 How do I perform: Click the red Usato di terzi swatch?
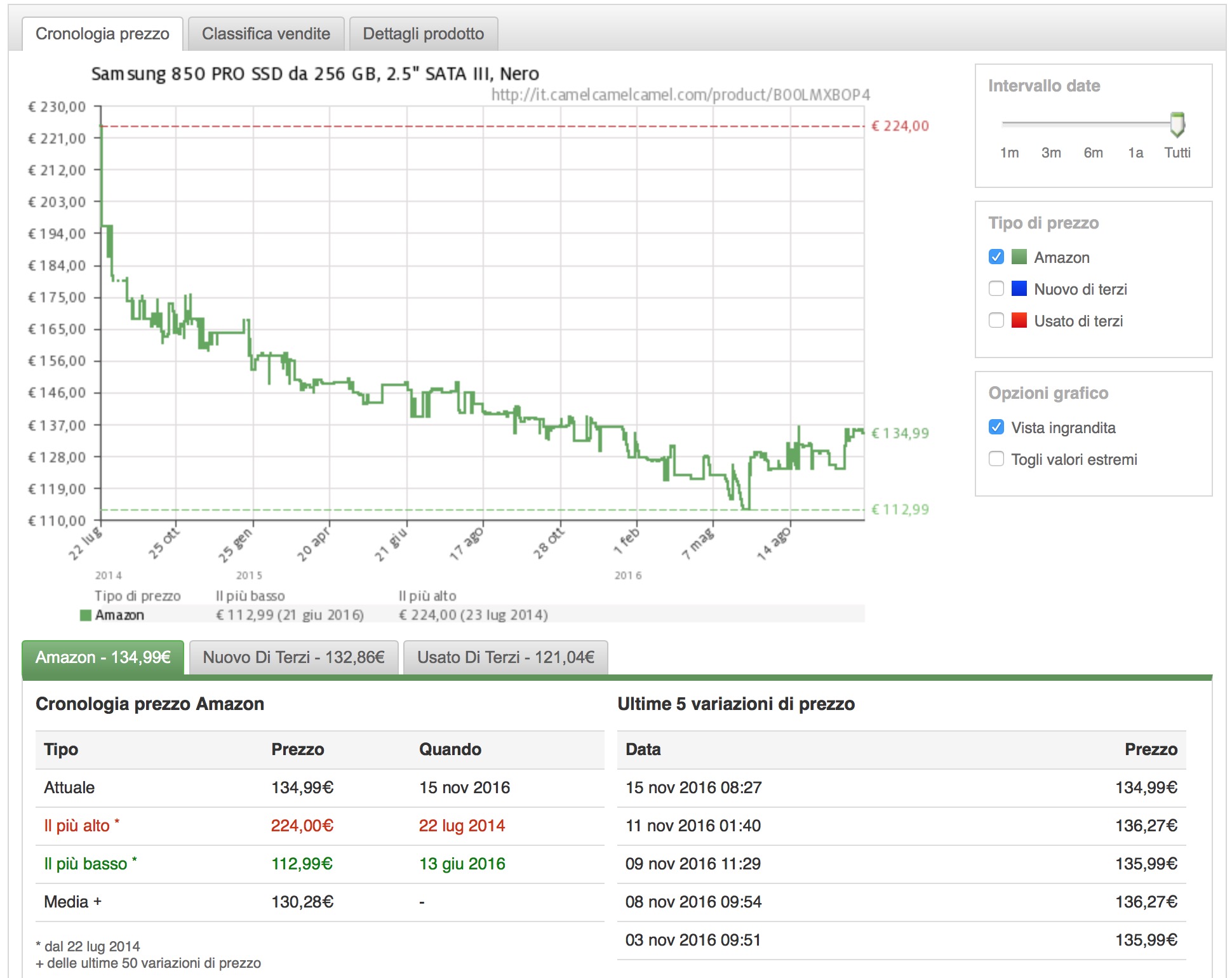pyautogui.click(x=1019, y=320)
